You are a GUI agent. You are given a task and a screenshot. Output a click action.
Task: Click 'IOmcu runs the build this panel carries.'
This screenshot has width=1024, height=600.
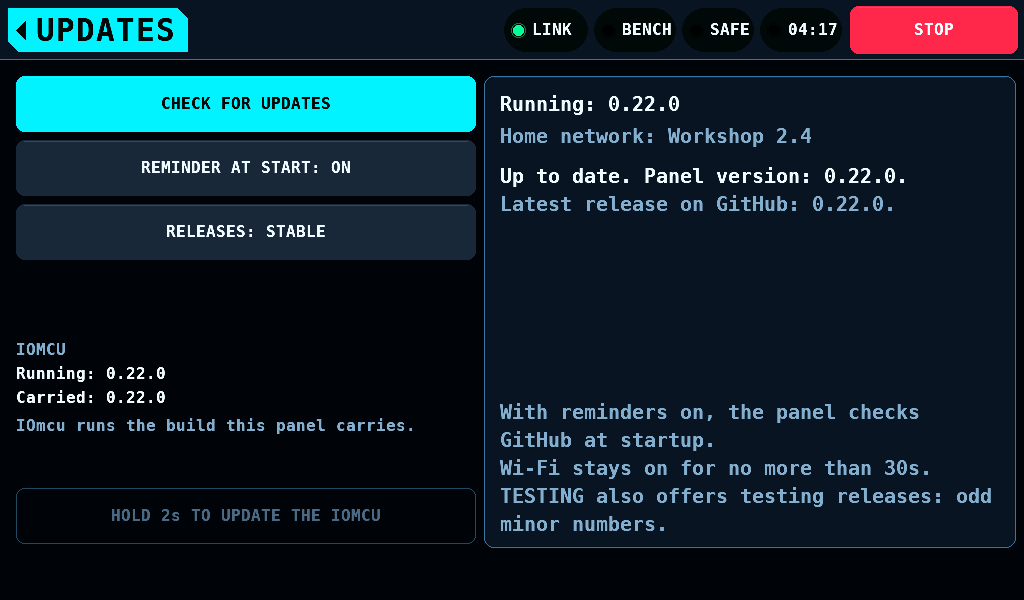[x=215, y=426]
